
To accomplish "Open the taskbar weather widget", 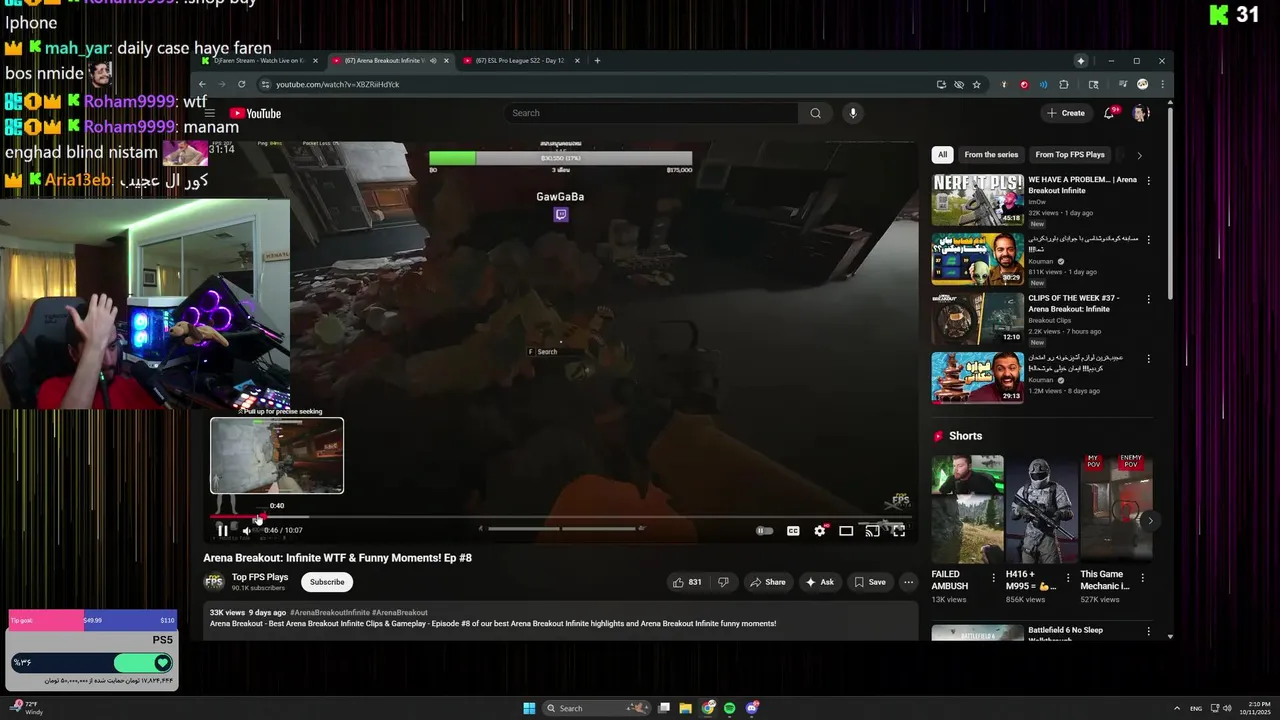I will point(28,708).
